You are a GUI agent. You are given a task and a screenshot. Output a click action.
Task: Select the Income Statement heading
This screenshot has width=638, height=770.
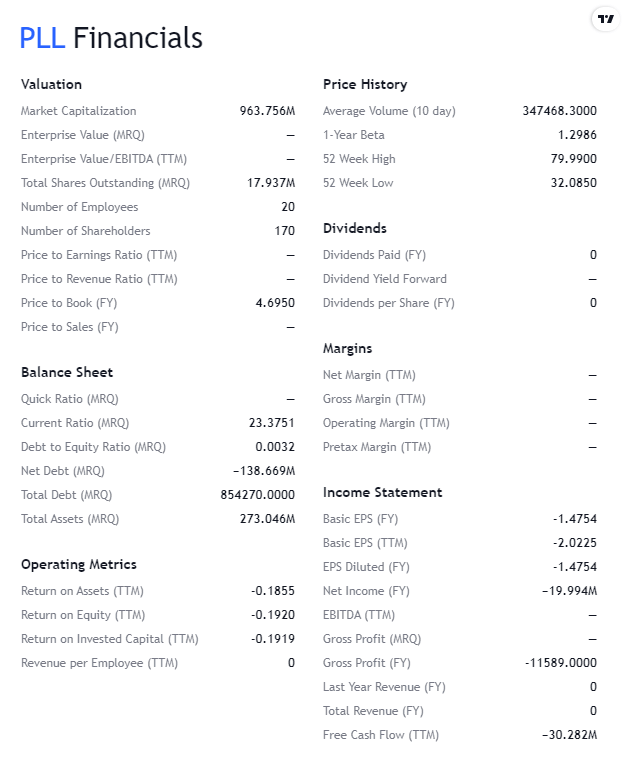(382, 492)
